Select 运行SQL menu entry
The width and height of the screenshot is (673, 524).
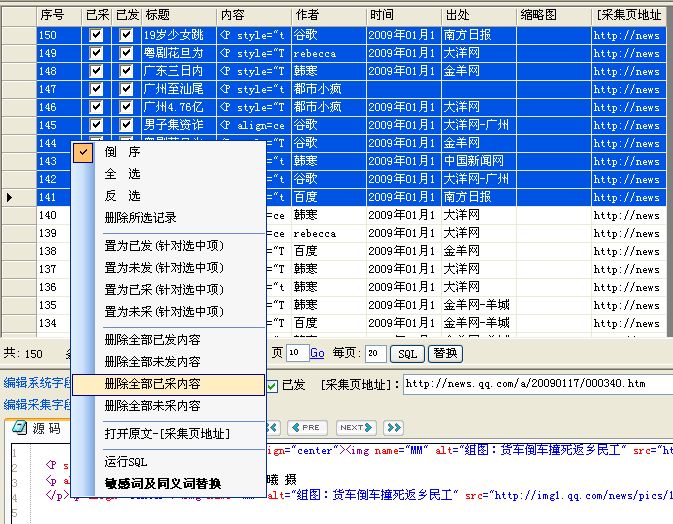coord(168,462)
